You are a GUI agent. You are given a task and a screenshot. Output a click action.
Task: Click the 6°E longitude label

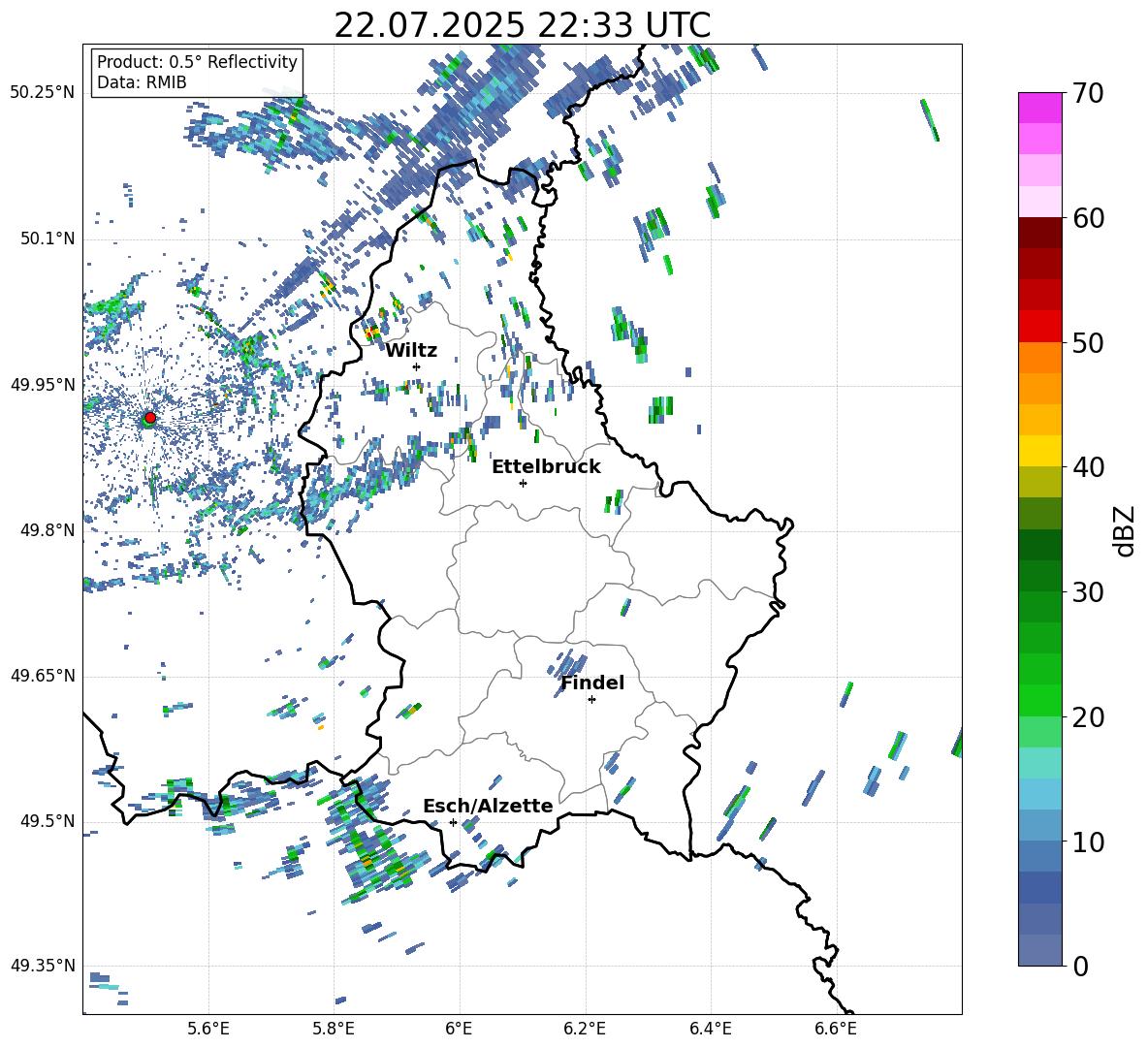click(x=459, y=1029)
